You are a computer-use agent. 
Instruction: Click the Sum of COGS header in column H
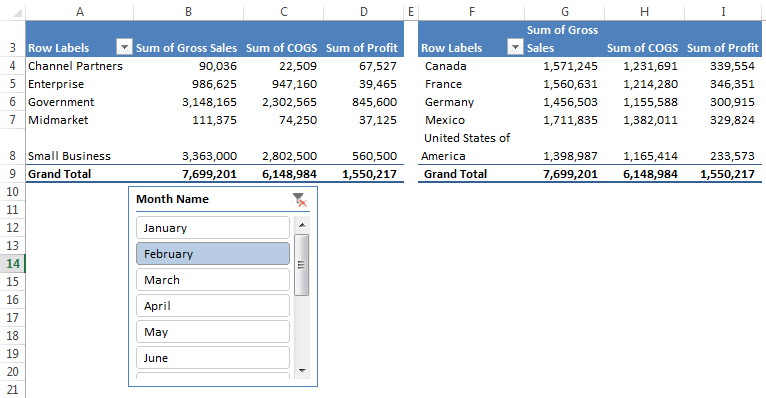[642, 48]
